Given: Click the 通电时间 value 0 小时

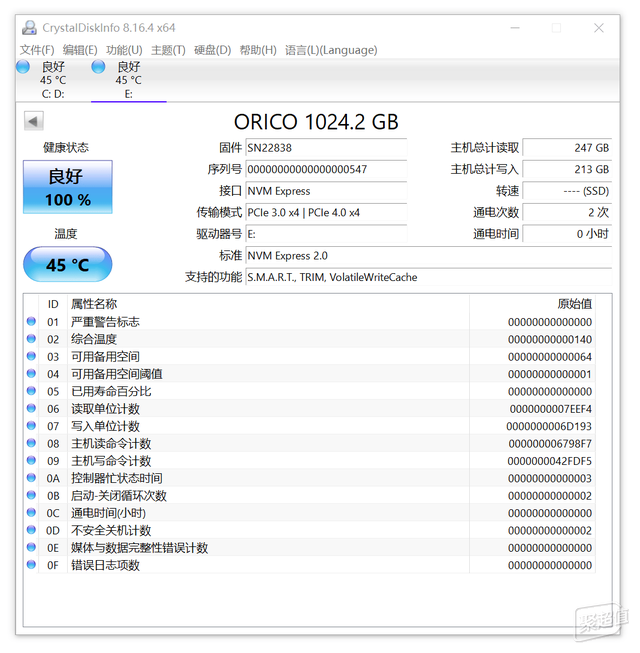Looking at the screenshot, I should pos(568,234).
